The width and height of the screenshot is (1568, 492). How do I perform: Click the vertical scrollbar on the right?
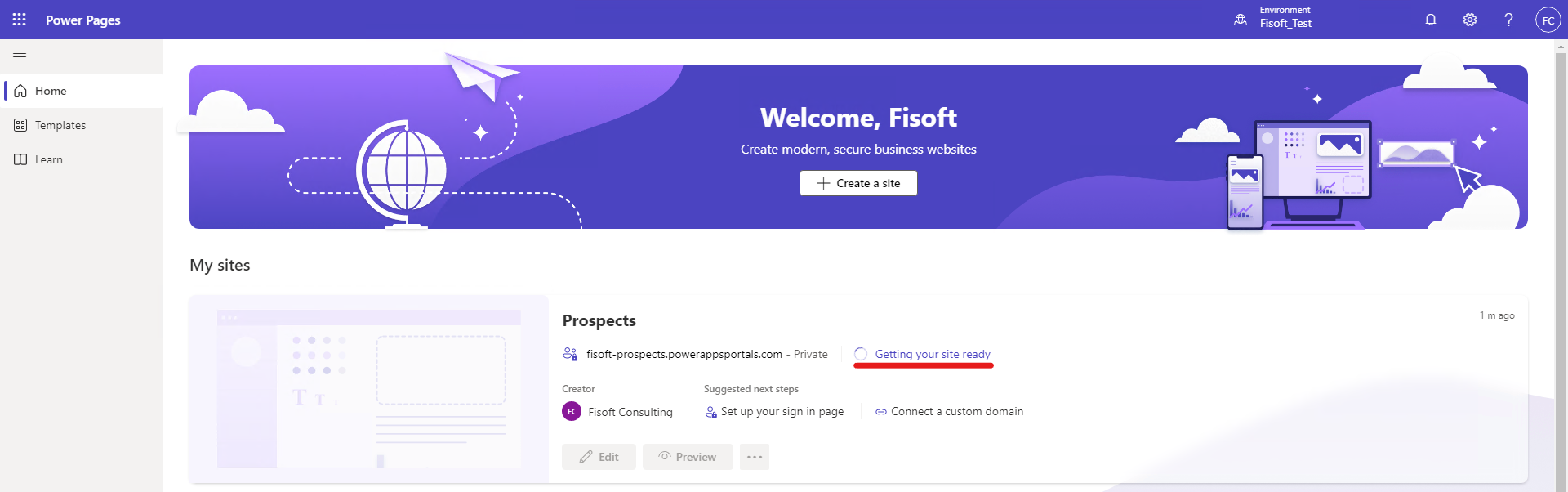pos(1560,245)
